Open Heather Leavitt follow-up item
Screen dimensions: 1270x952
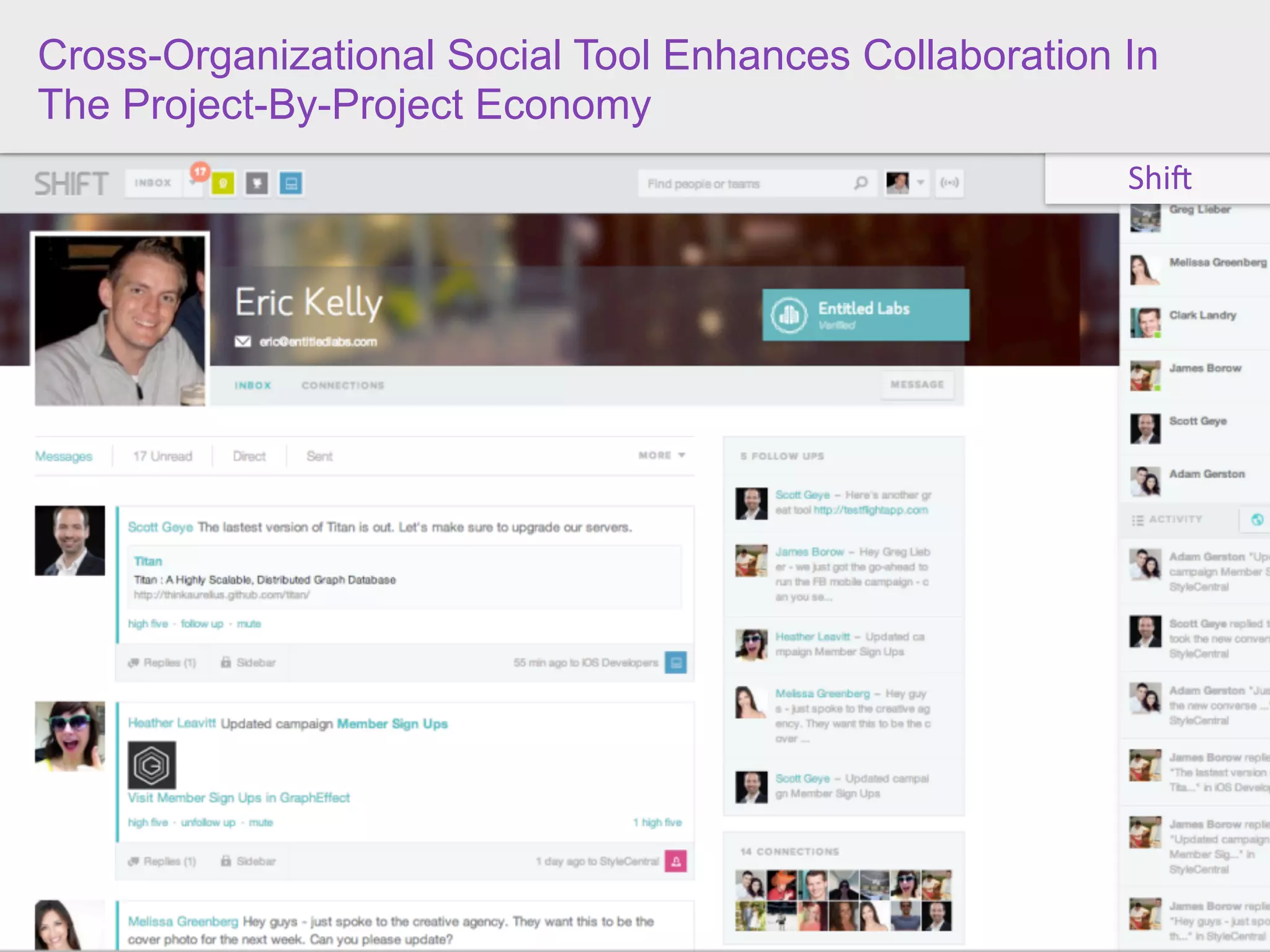(844, 645)
